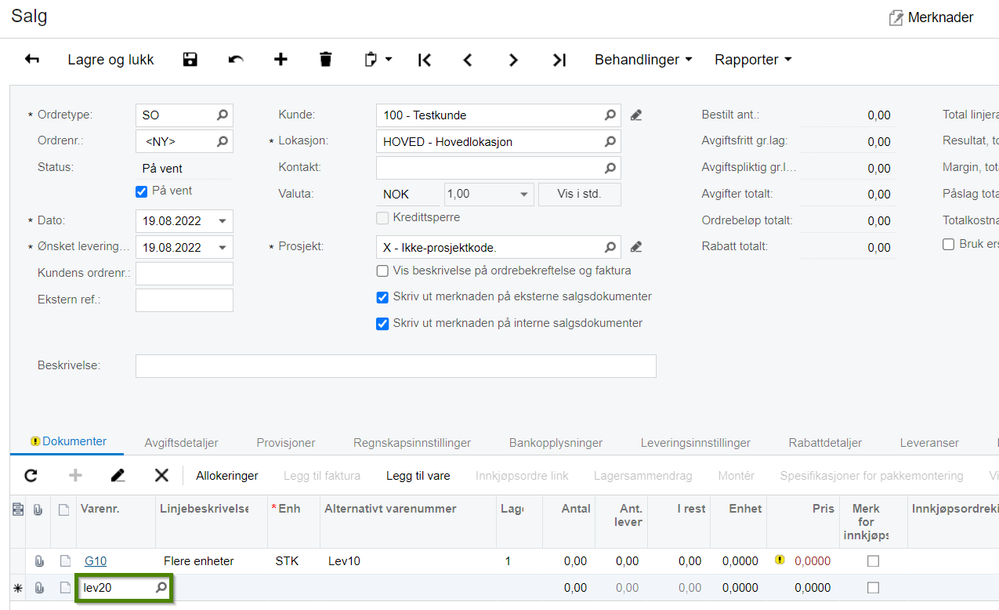Add a row with the grid plus icon
Screen dimensions: 999x610
tap(75, 476)
